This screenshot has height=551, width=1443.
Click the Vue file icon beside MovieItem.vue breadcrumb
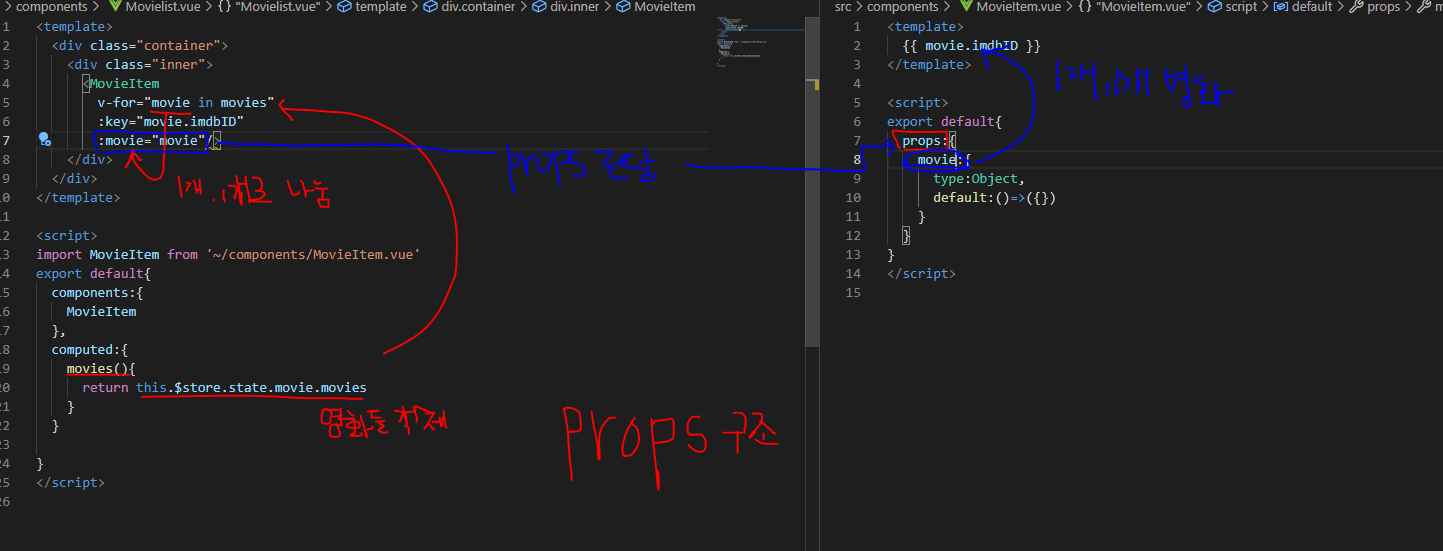(x=964, y=7)
